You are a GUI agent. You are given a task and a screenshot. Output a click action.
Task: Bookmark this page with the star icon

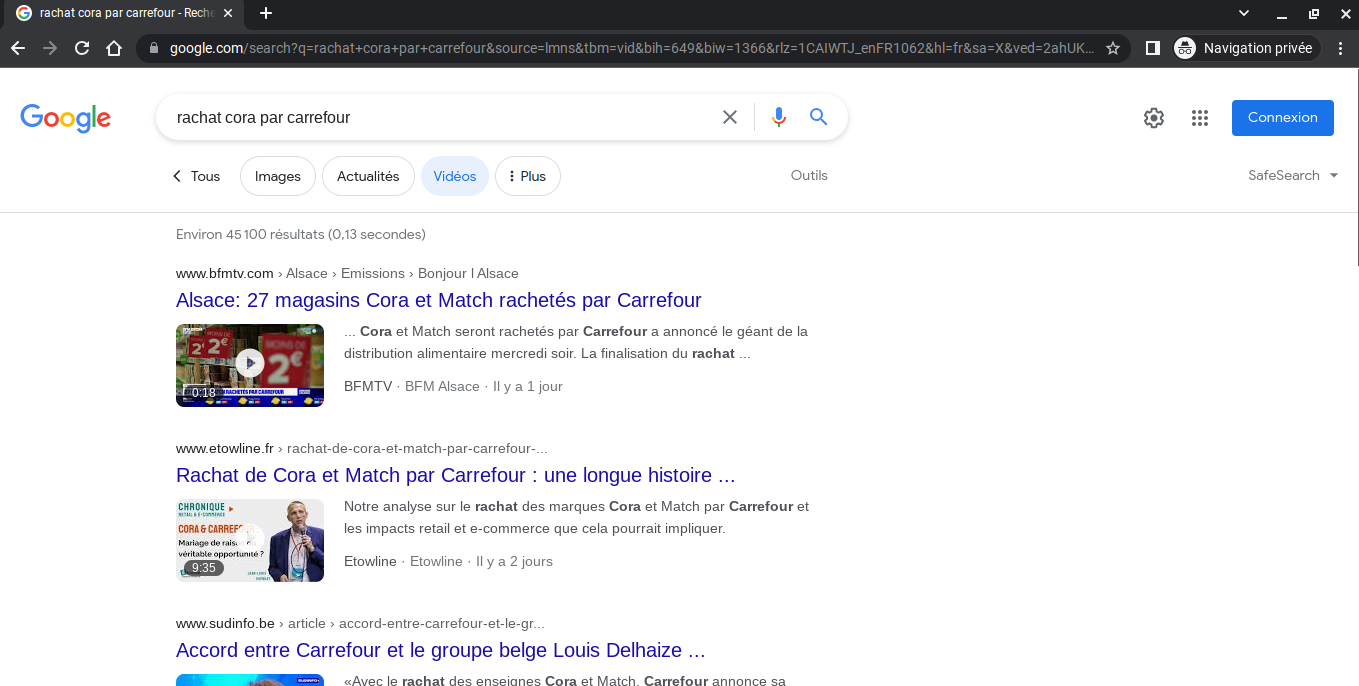point(1113,48)
